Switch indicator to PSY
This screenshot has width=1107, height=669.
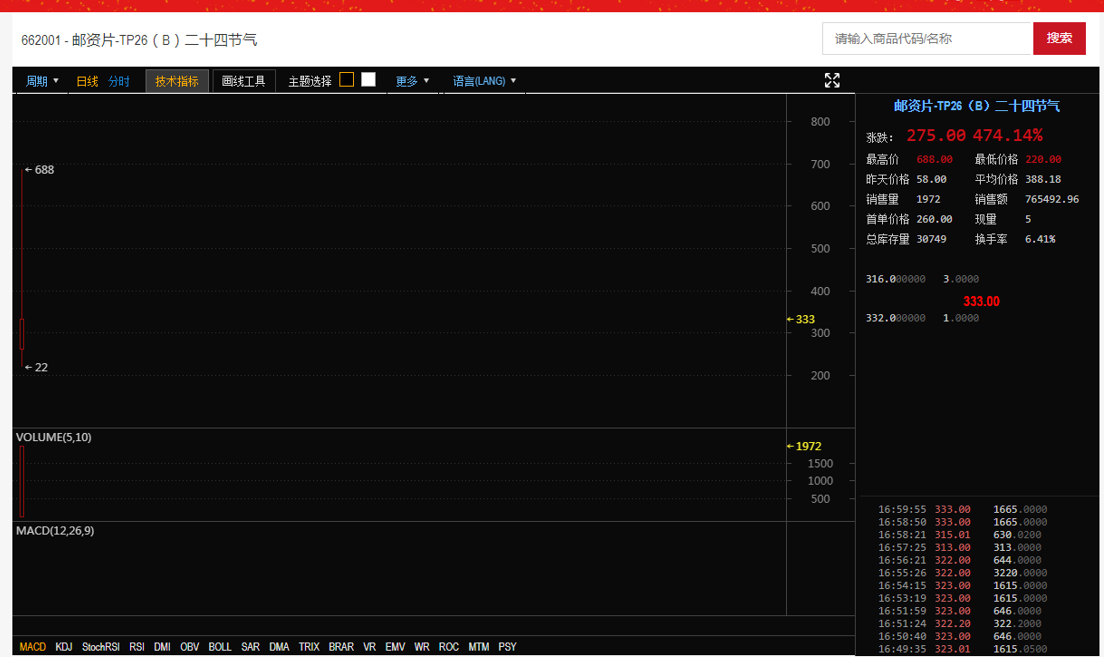[507, 646]
